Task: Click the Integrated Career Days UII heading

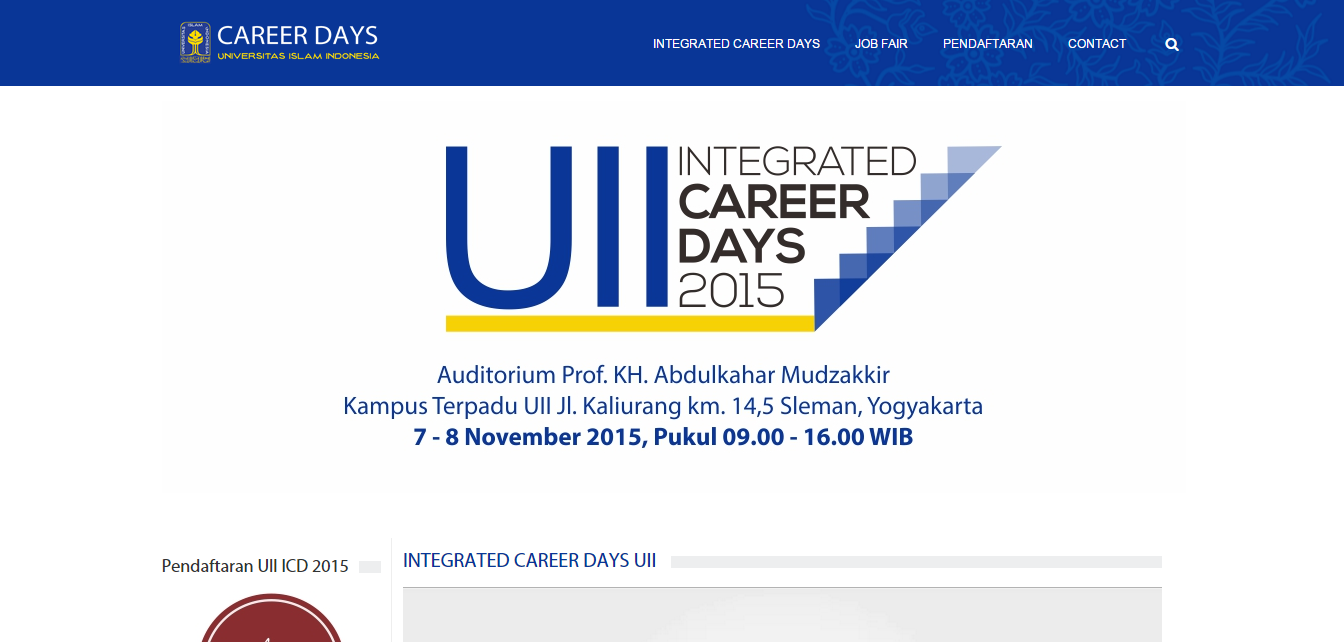Action: pos(530,561)
